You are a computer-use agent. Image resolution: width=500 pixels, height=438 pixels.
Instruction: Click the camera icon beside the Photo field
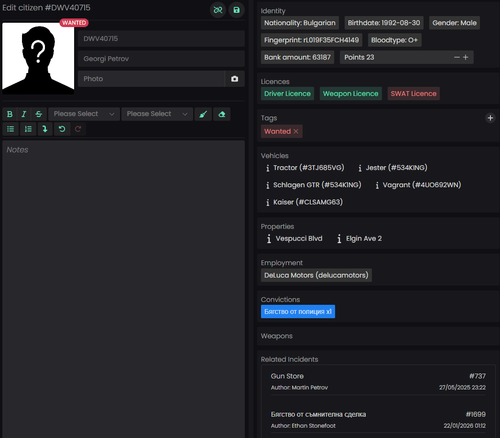(235, 79)
